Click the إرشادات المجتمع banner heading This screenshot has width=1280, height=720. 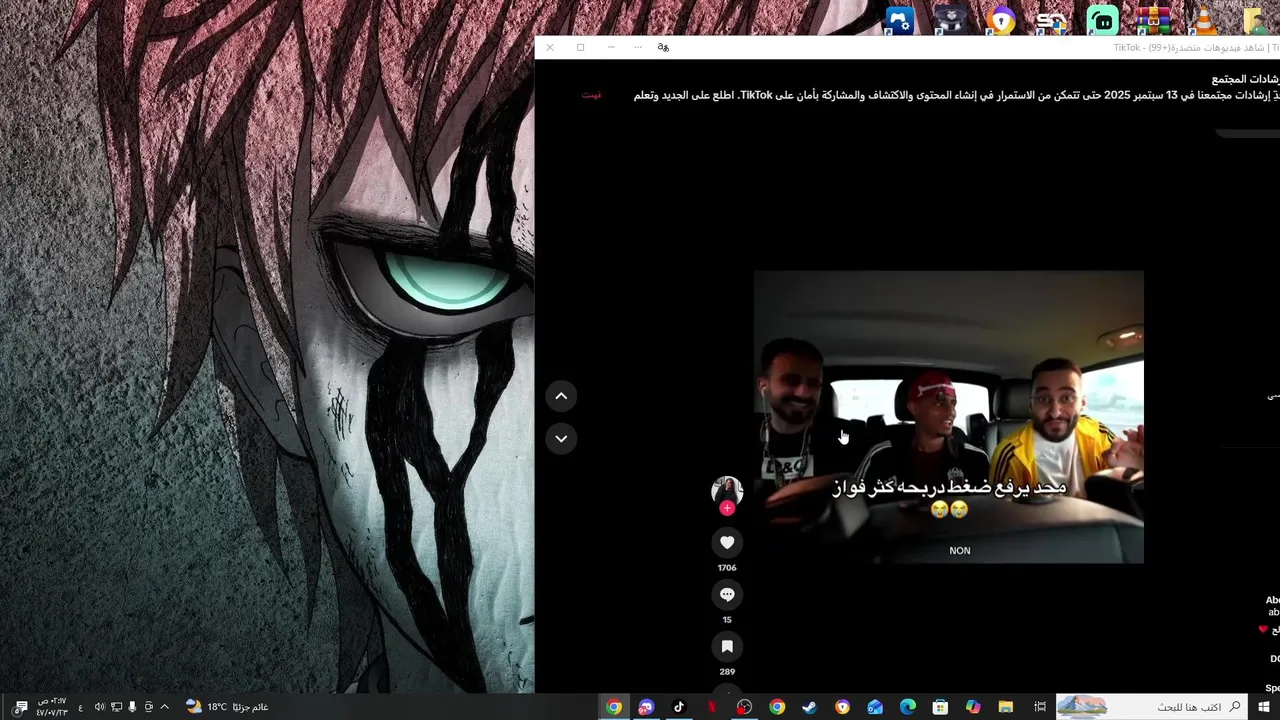coord(1245,79)
